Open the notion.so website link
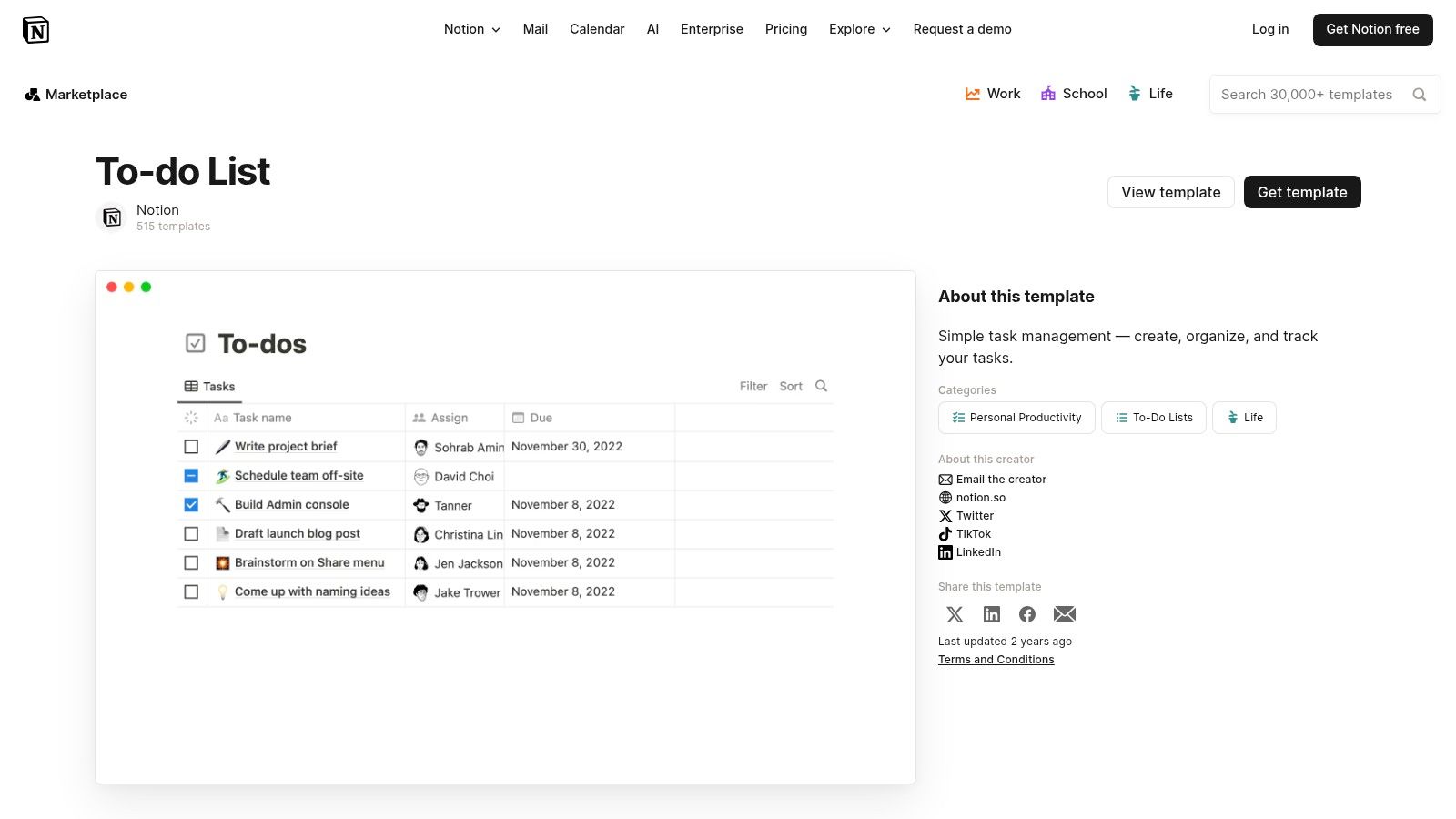The height and width of the screenshot is (819, 1456). click(x=972, y=498)
